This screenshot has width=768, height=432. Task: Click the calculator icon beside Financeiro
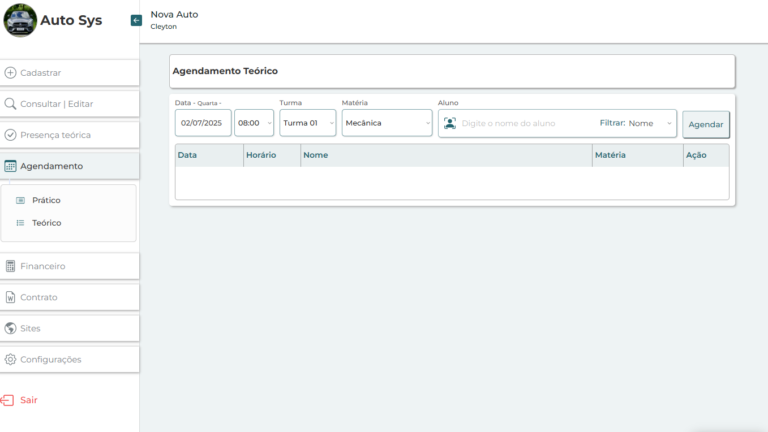pos(11,266)
